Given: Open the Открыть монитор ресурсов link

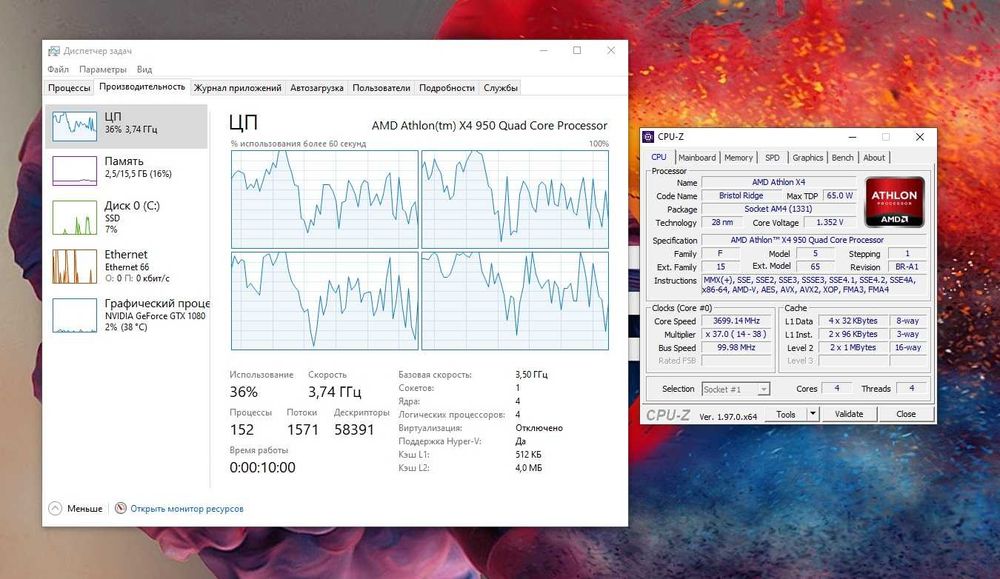Looking at the screenshot, I should pos(187,508).
